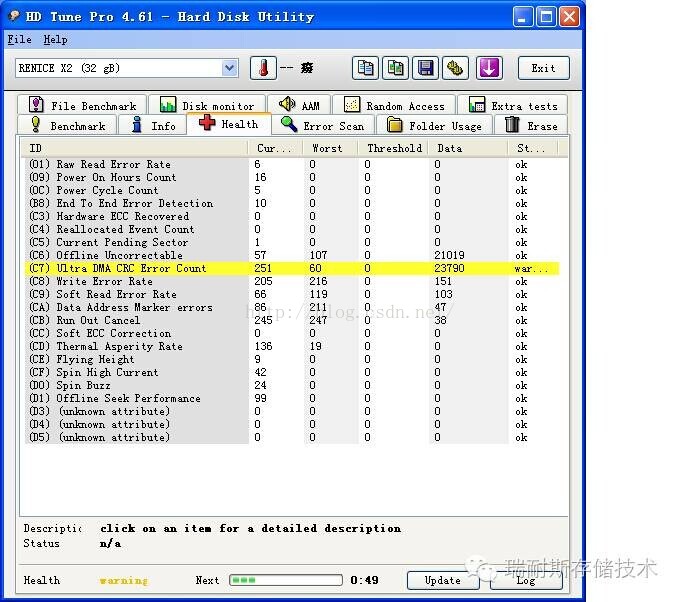This screenshot has height=602, width=680.
Task: Select the Soft ECC Correction row
Action: pos(292,334)
